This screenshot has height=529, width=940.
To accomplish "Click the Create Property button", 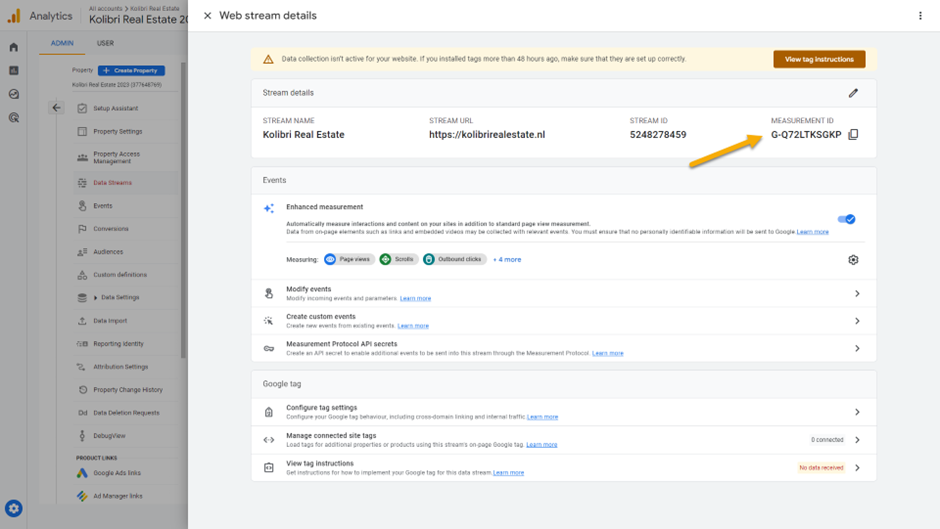I will click(x=131, y=70).
